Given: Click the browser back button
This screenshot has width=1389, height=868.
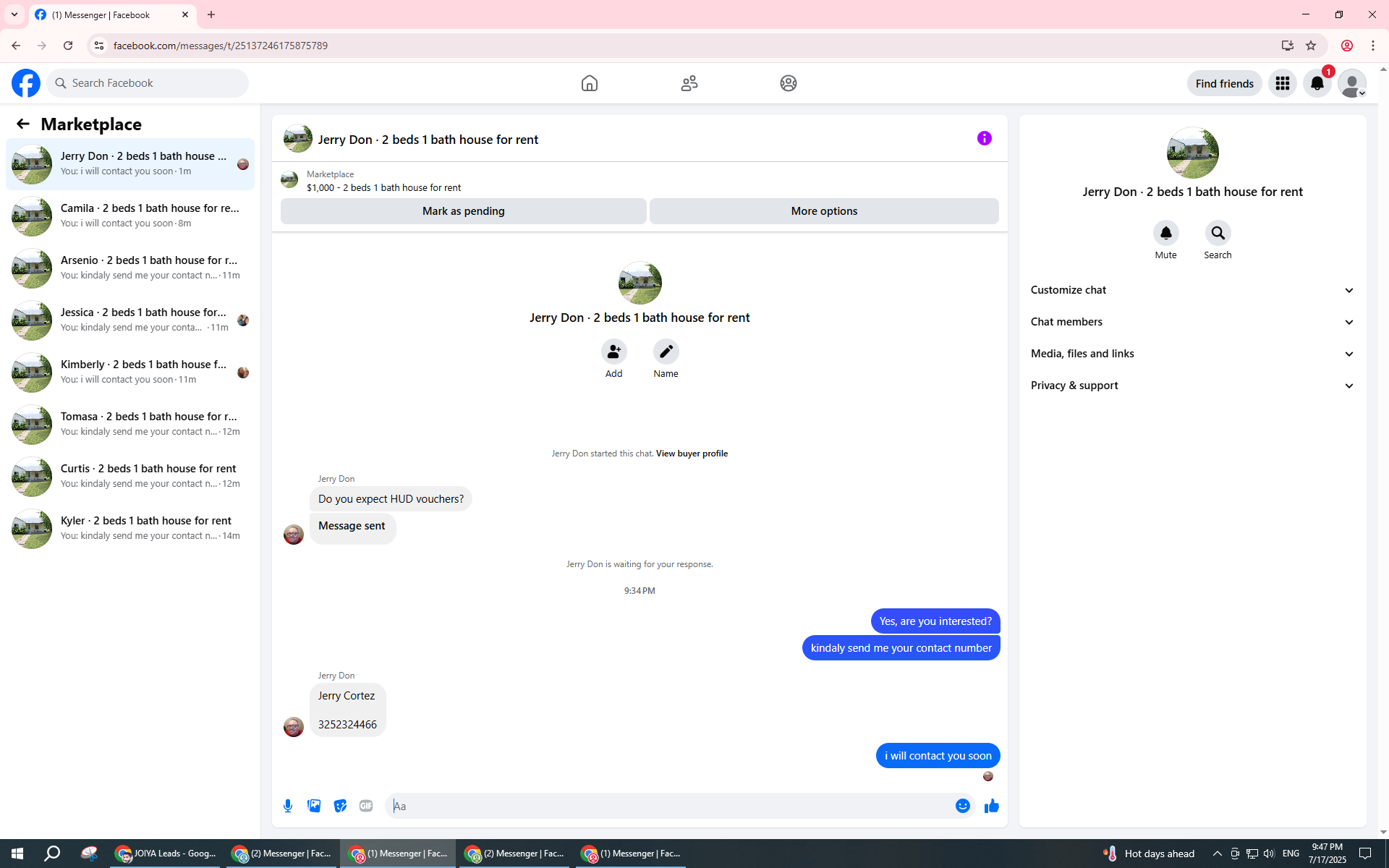Looking at the screenshot, I should (x=16, y=46).
